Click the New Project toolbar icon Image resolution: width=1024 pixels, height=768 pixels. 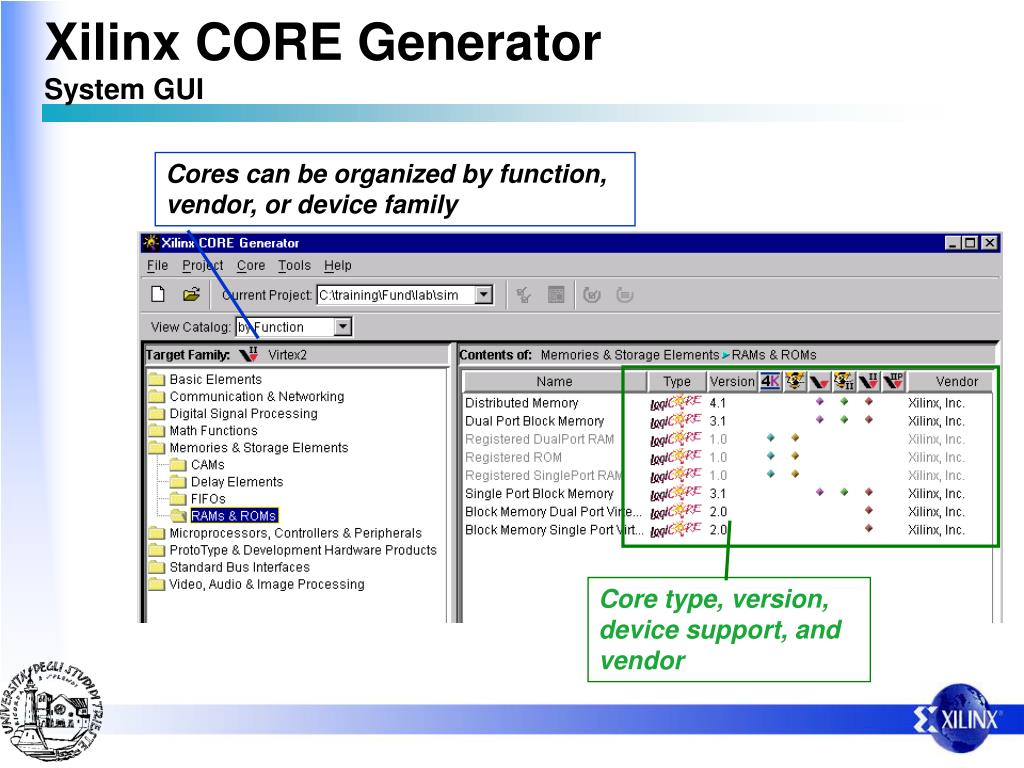coord(158,295)
